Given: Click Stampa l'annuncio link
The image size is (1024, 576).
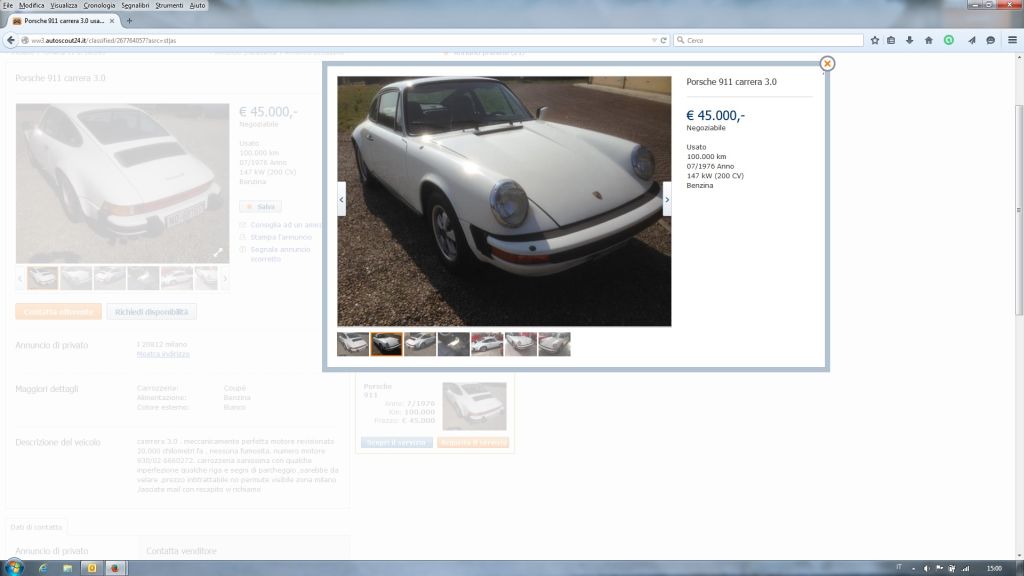Looking at the screenshot, I should point(281,237).
